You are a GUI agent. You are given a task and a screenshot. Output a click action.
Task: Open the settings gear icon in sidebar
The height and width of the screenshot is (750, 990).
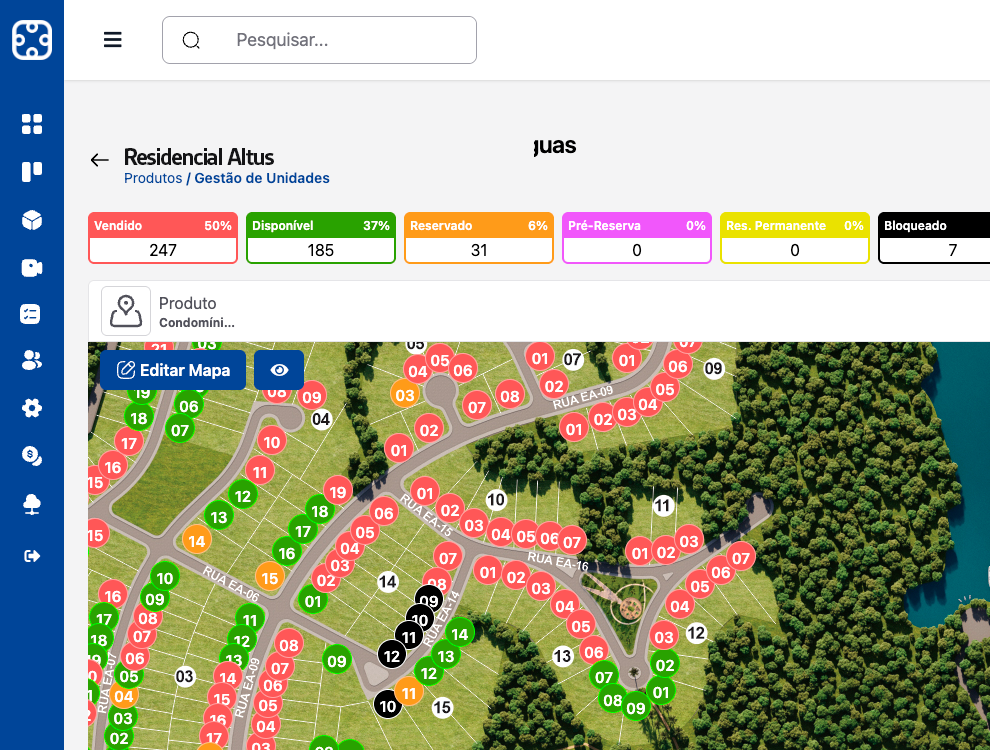[32, 408]
